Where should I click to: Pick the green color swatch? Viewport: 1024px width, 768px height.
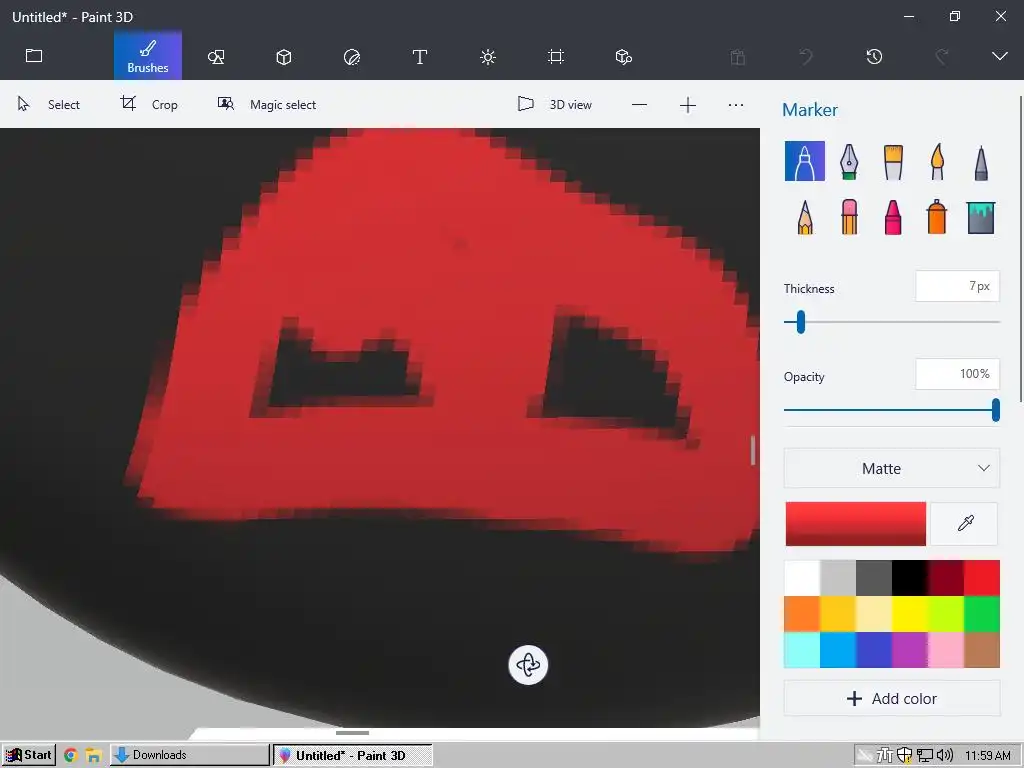982,614
